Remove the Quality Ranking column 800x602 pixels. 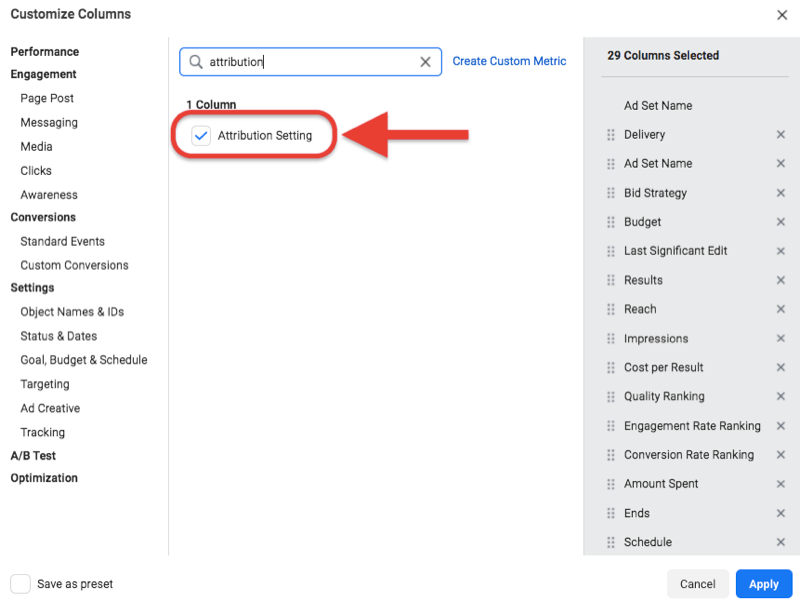point(780,396)
